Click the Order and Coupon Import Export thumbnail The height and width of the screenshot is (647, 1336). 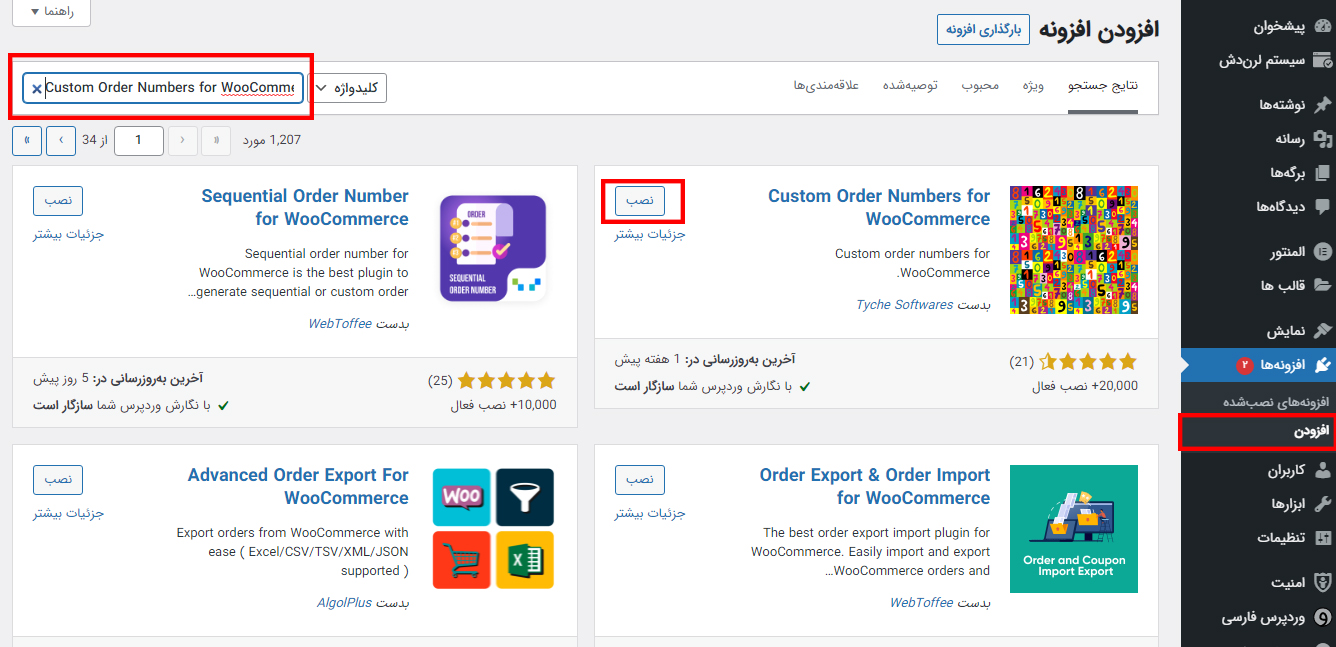(x=1074, y=529)
